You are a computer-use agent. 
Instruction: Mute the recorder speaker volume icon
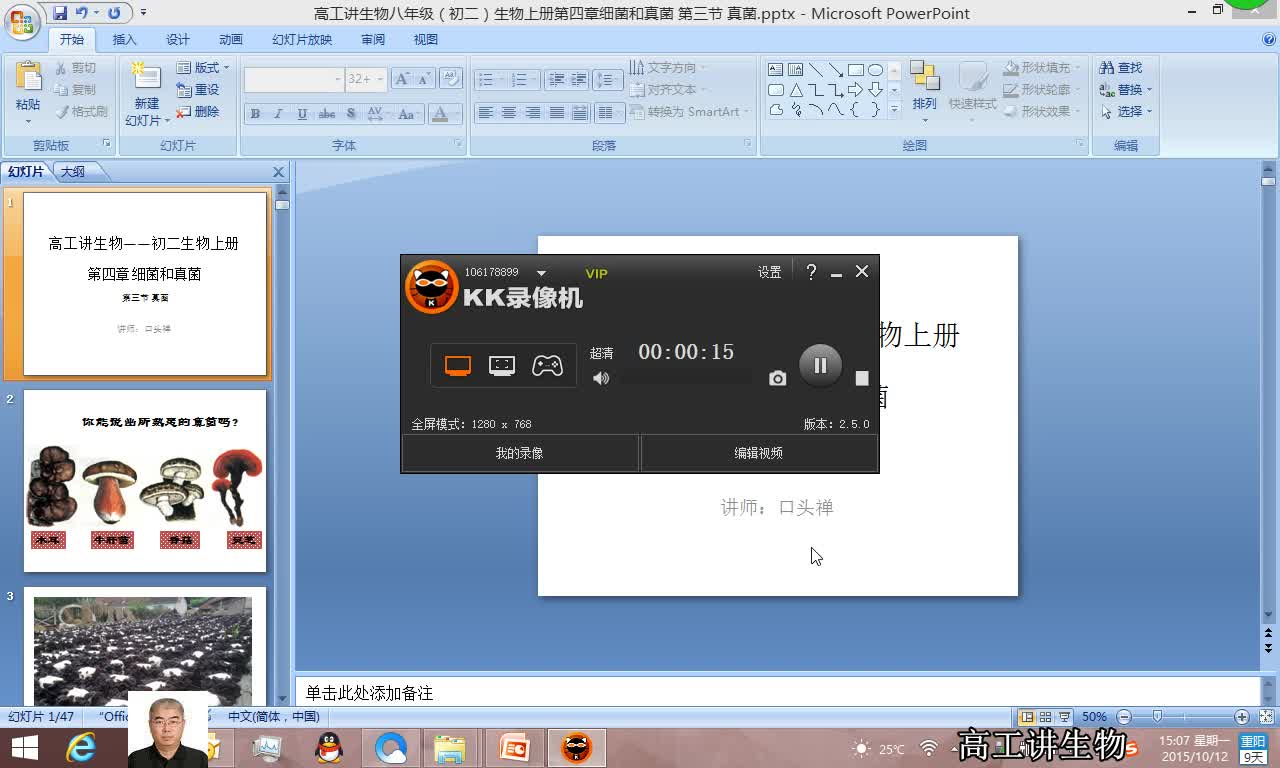coord(601,378)
